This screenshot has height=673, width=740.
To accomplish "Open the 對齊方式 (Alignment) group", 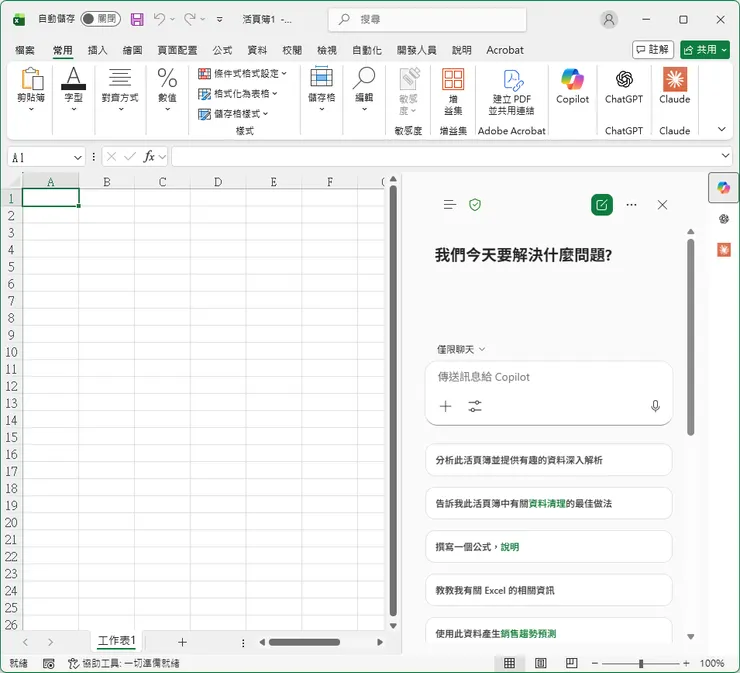I will pos(120,90).
